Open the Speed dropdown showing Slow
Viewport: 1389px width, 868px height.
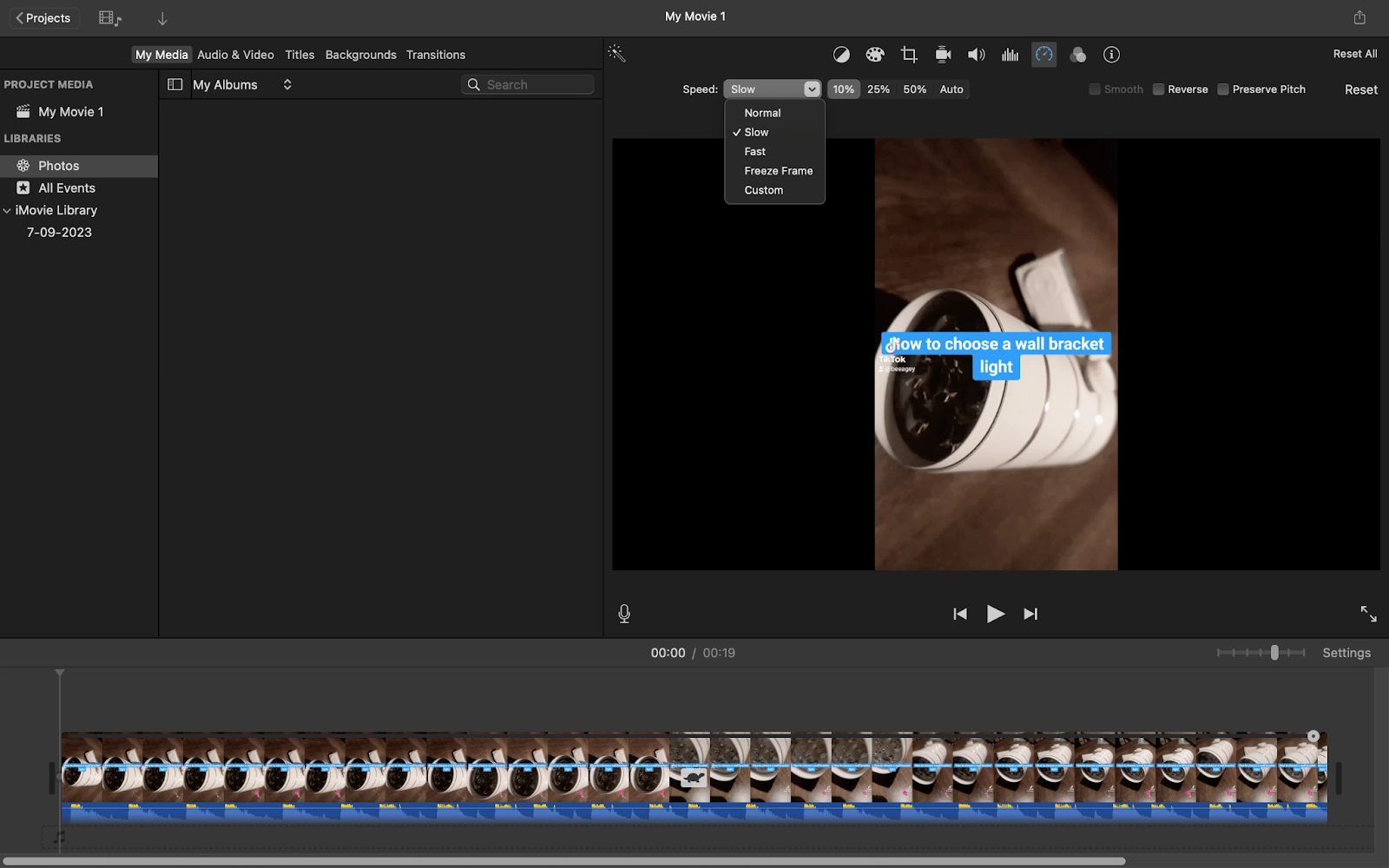click(x=773, y=89)
